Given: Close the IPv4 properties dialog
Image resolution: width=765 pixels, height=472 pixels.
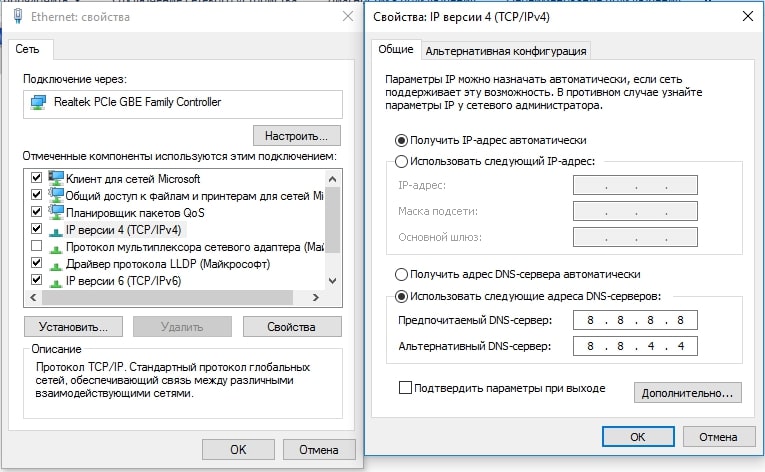Looking at the screenshot, I should point(747,16).
